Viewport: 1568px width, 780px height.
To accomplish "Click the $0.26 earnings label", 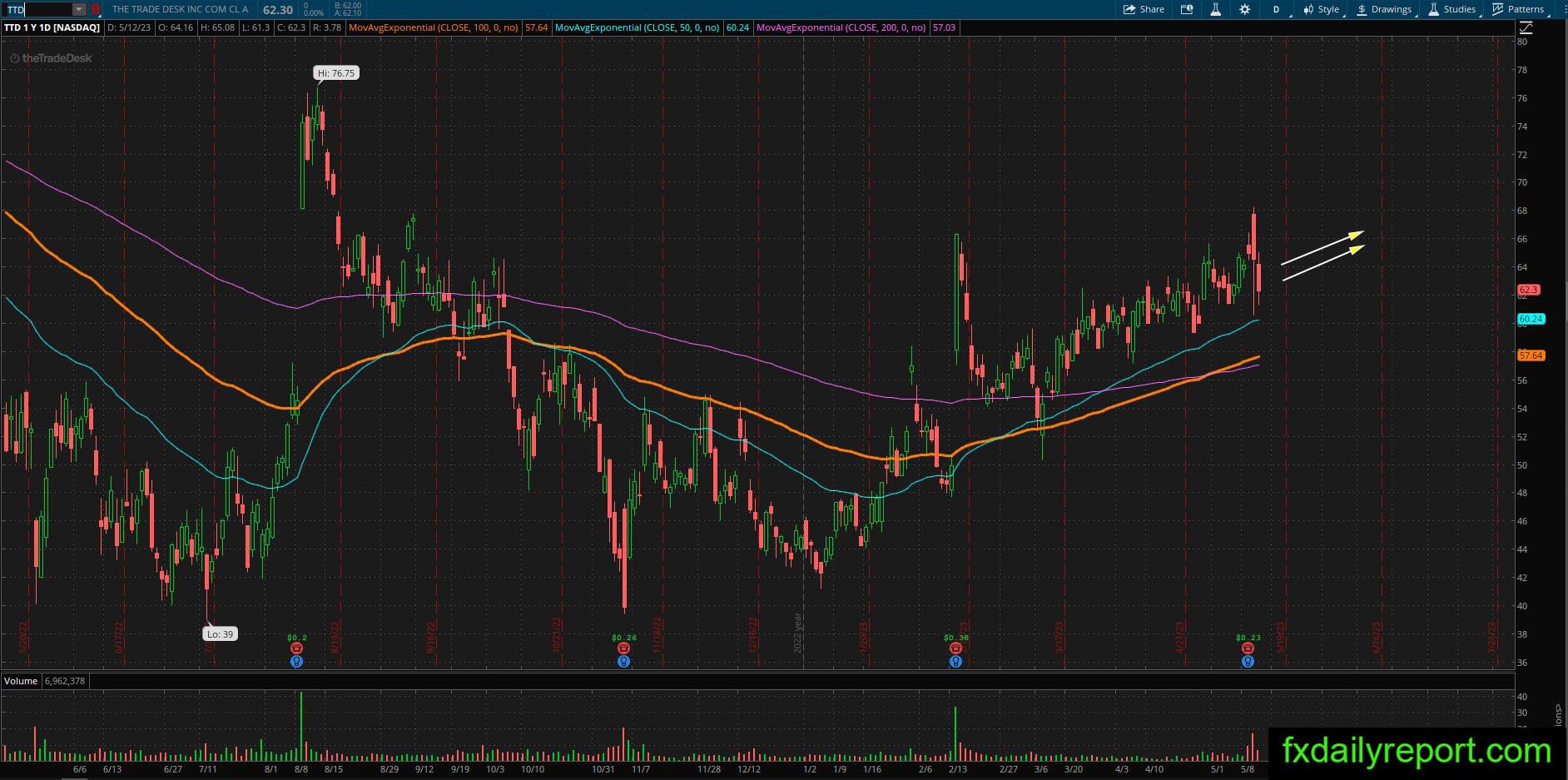I will tap(624, 638).
